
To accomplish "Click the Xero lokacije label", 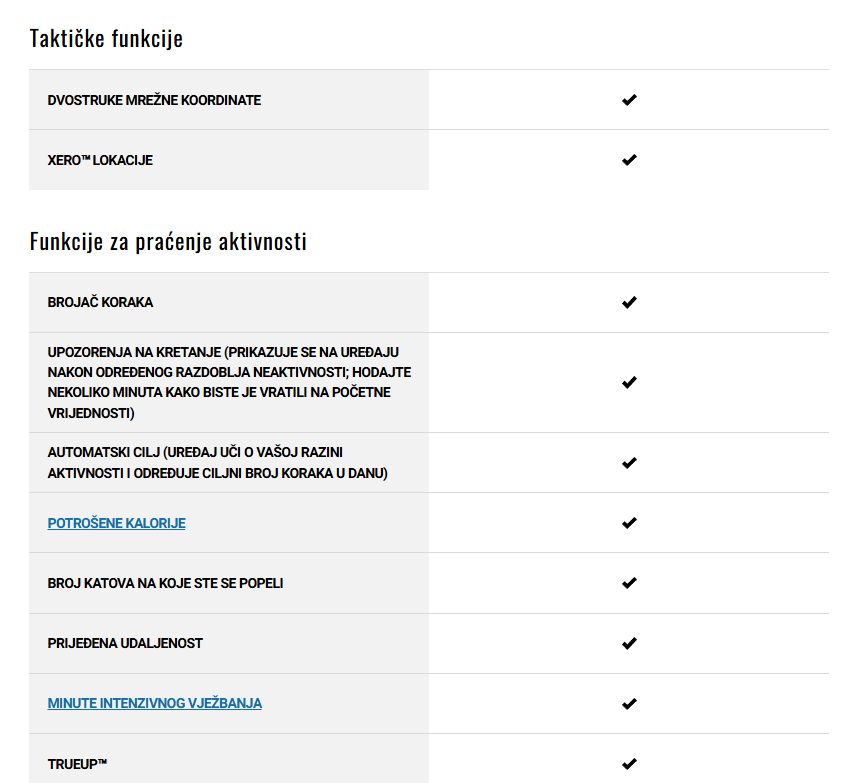I will tap(100, 160).
